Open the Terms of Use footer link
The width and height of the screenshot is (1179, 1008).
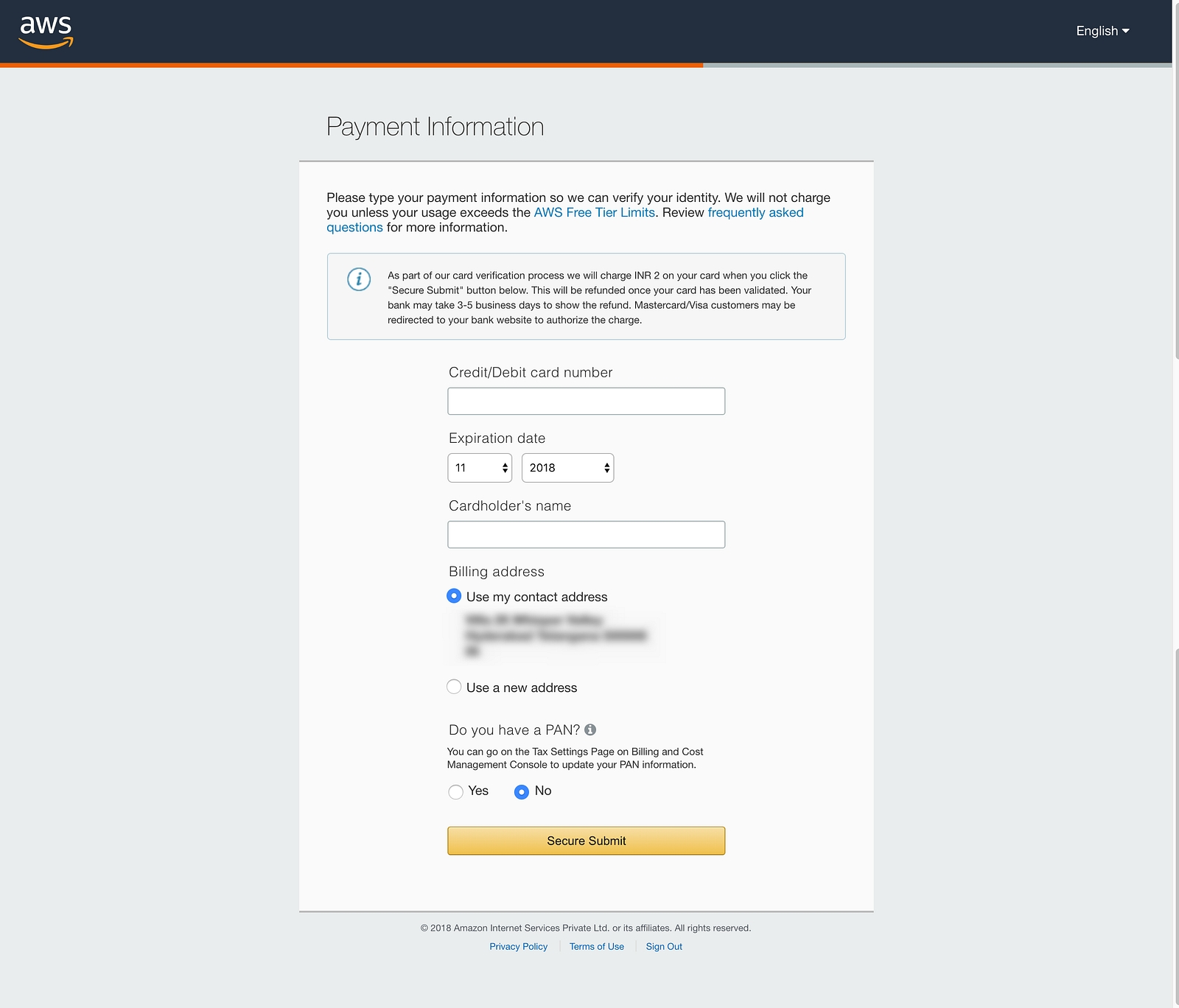596,947
